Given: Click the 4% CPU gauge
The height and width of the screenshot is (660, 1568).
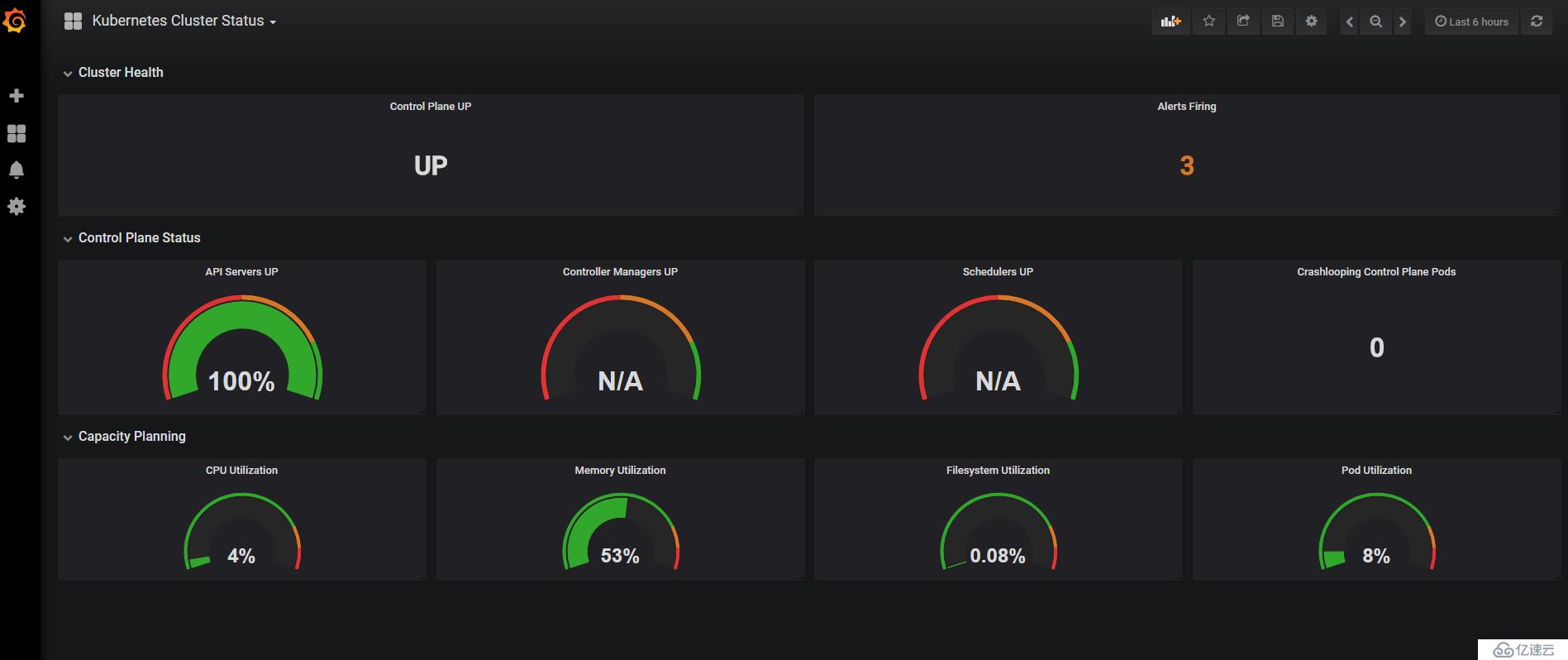Looking at the screenshot, I should click(x=242, y=532).
